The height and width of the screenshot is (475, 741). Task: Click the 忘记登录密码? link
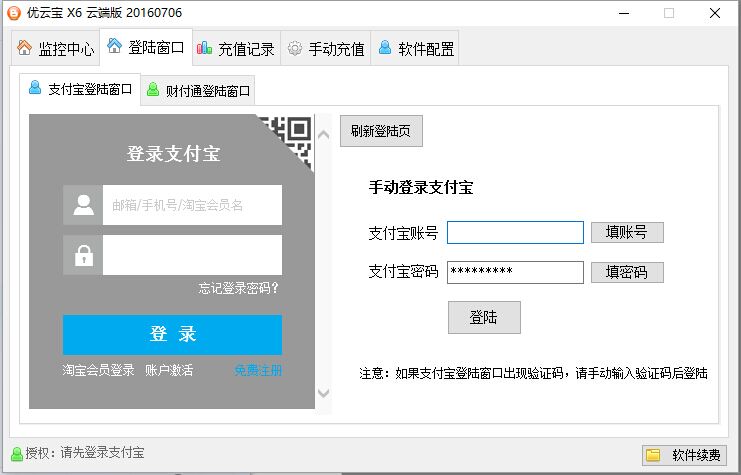(x=238, y=289)
